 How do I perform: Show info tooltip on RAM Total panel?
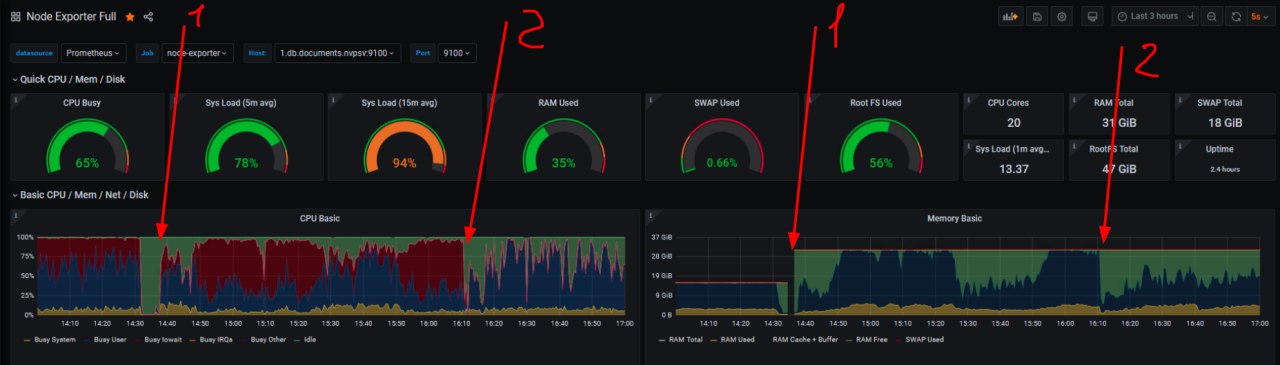click(1073, 100)
